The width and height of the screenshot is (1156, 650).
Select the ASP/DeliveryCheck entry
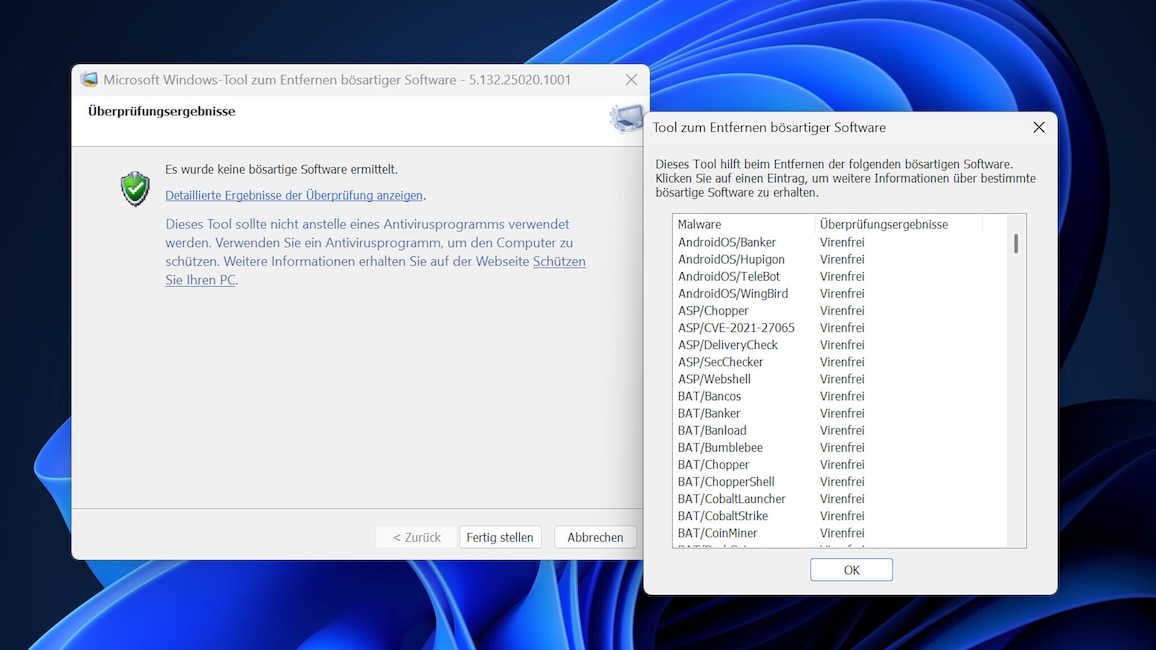click(728, 345)
